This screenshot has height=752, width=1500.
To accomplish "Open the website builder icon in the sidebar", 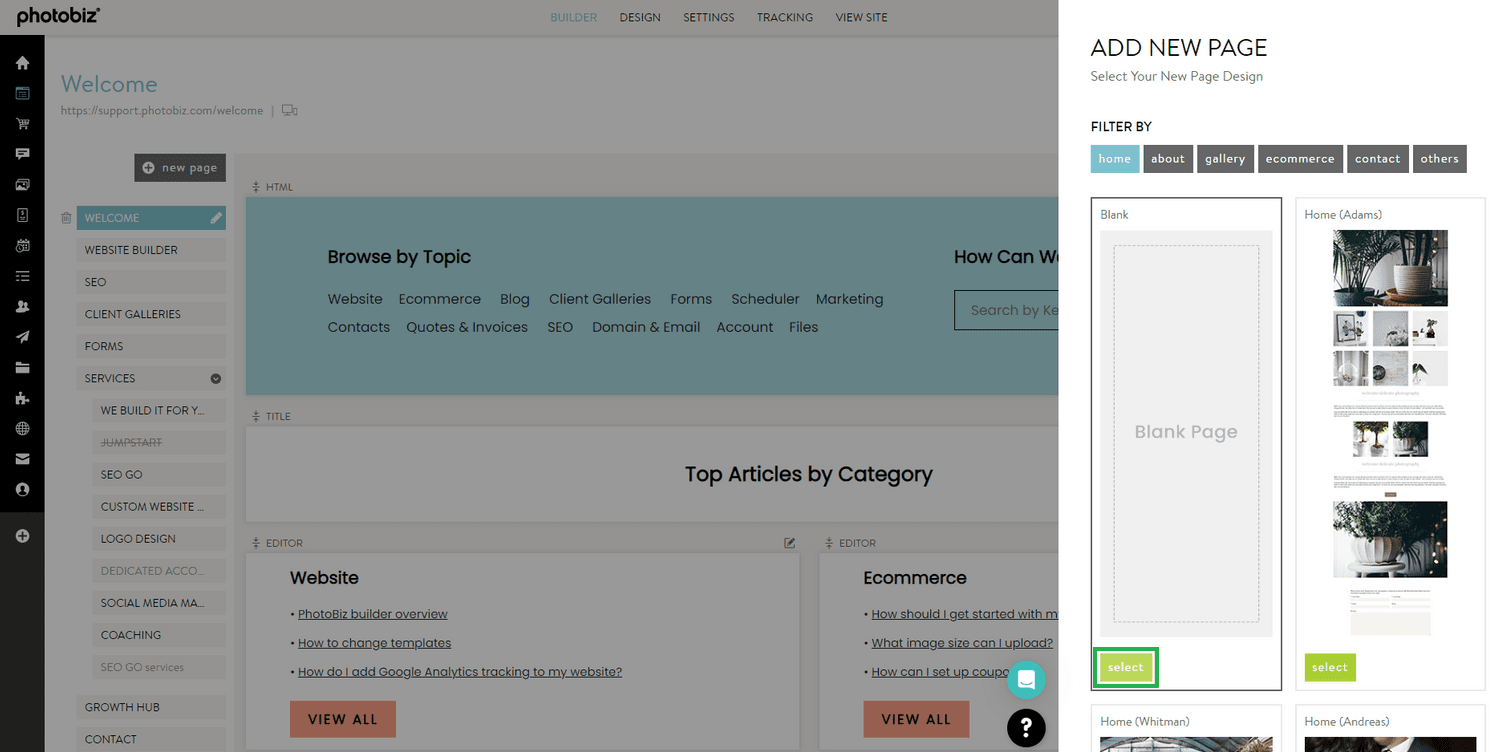I will point(22,93).
